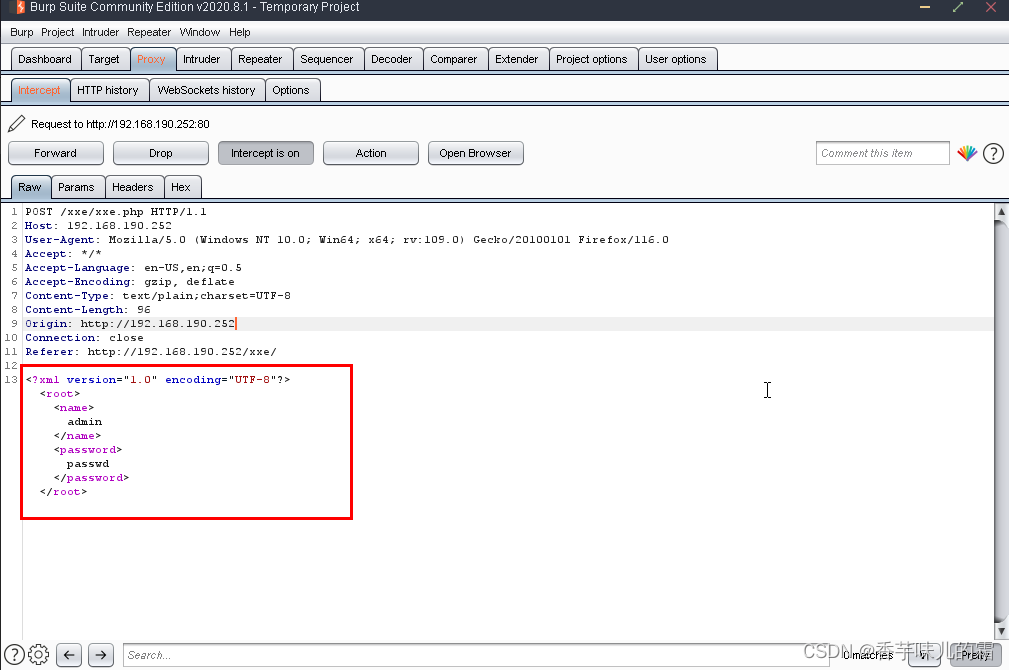This screenshot has width=1009, height=670.
Task: Switch to the Target tab
Action: click(x=104, y=59)
